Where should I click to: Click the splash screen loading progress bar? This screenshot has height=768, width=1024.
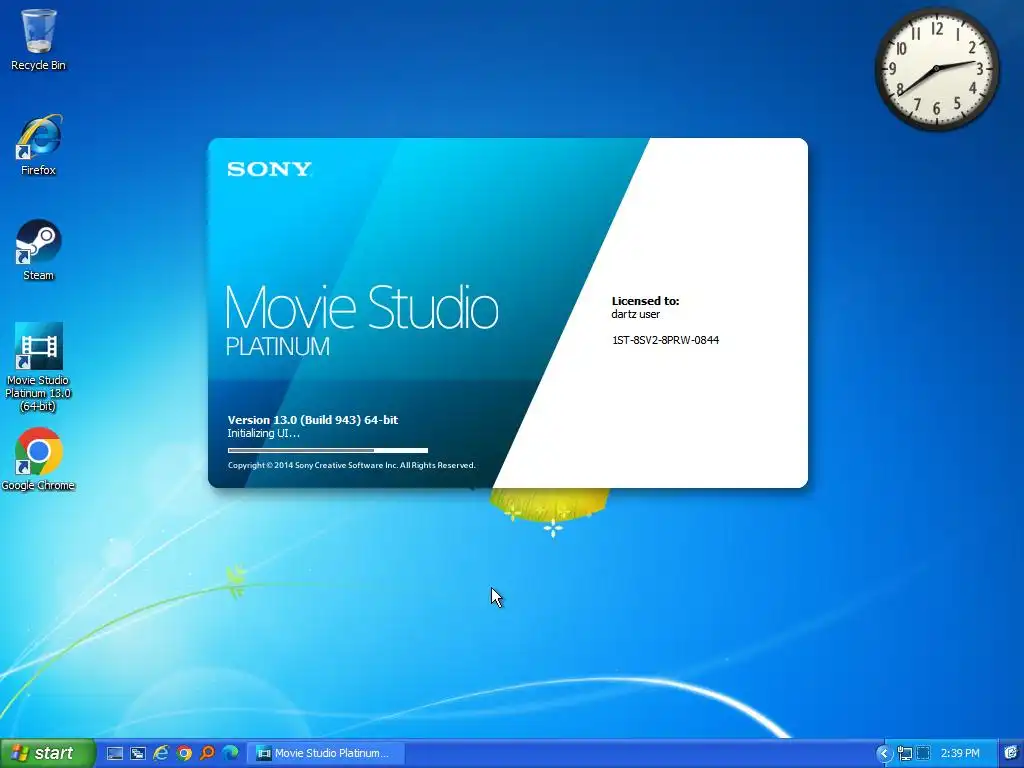[x=328, y=450]
